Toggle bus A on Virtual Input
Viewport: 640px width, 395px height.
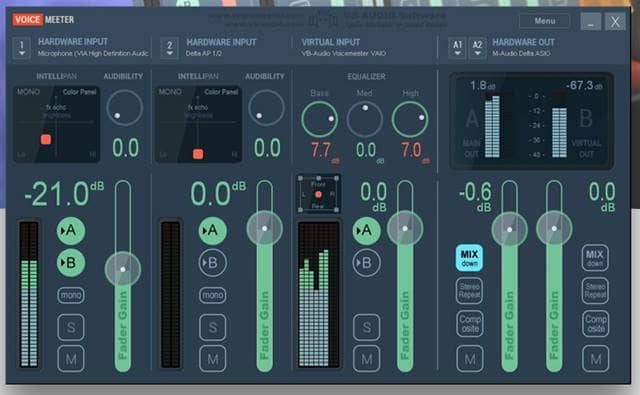(366, 231)
